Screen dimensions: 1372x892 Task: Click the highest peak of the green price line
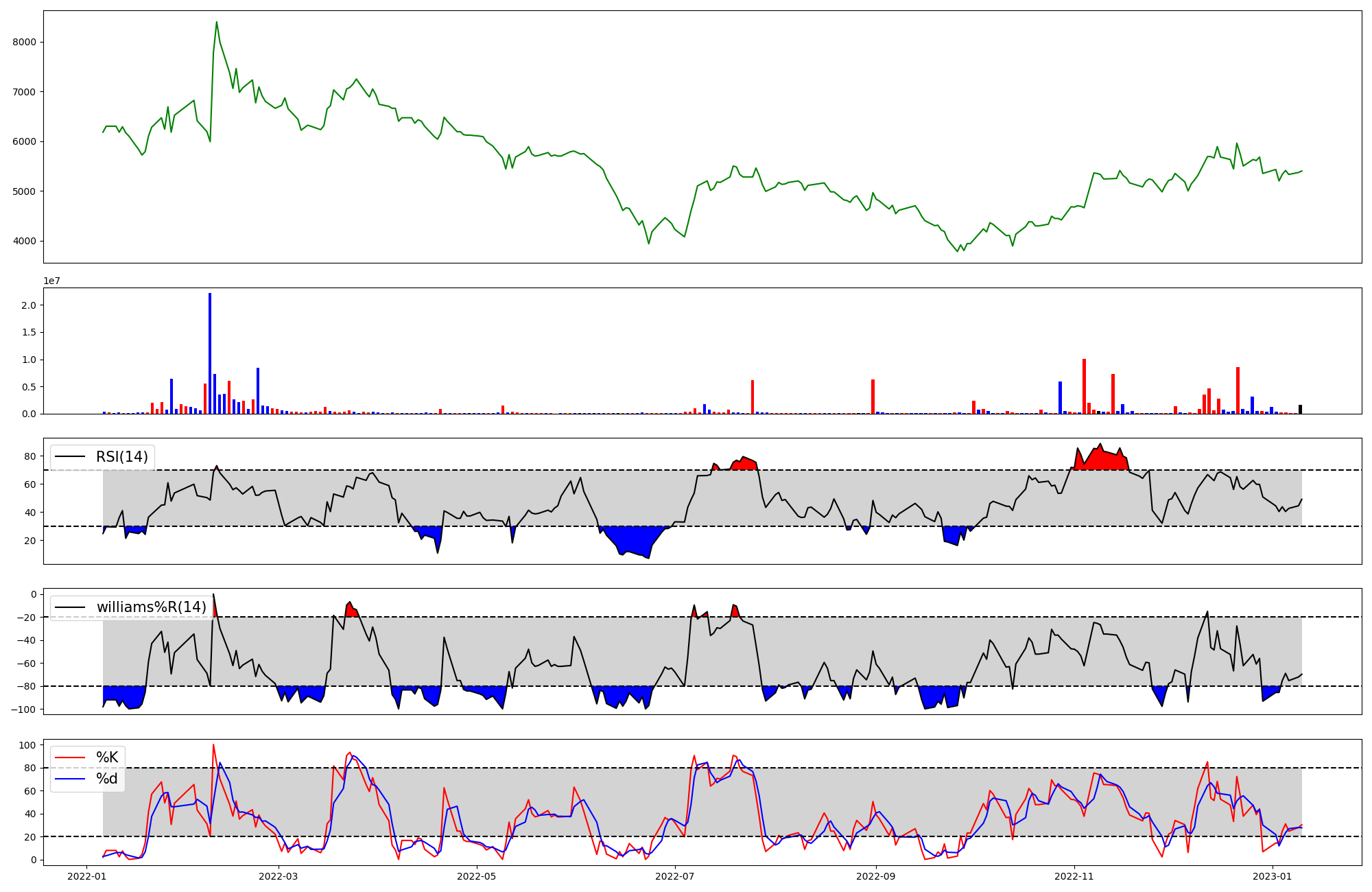217,23
